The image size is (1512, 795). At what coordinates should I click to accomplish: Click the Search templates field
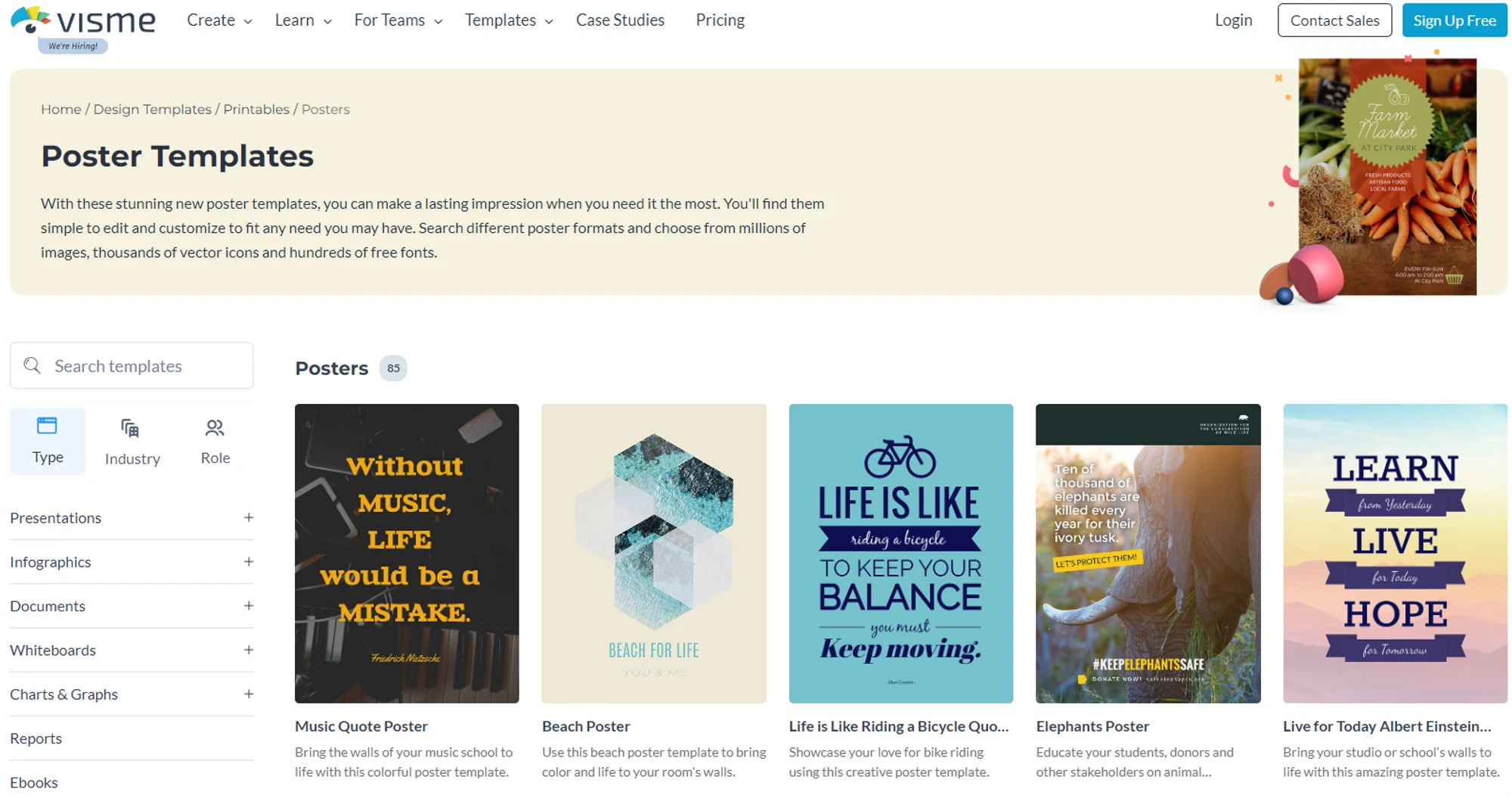(132, 365)
